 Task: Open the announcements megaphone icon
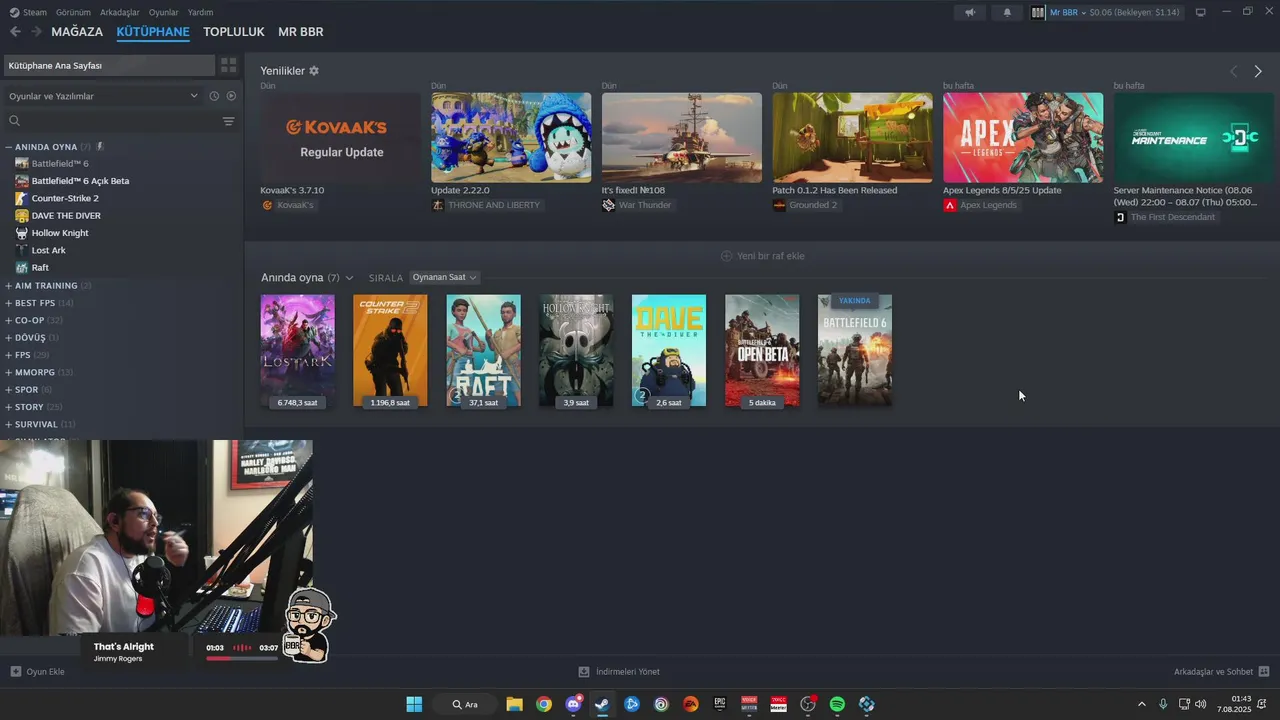point(970,12)
